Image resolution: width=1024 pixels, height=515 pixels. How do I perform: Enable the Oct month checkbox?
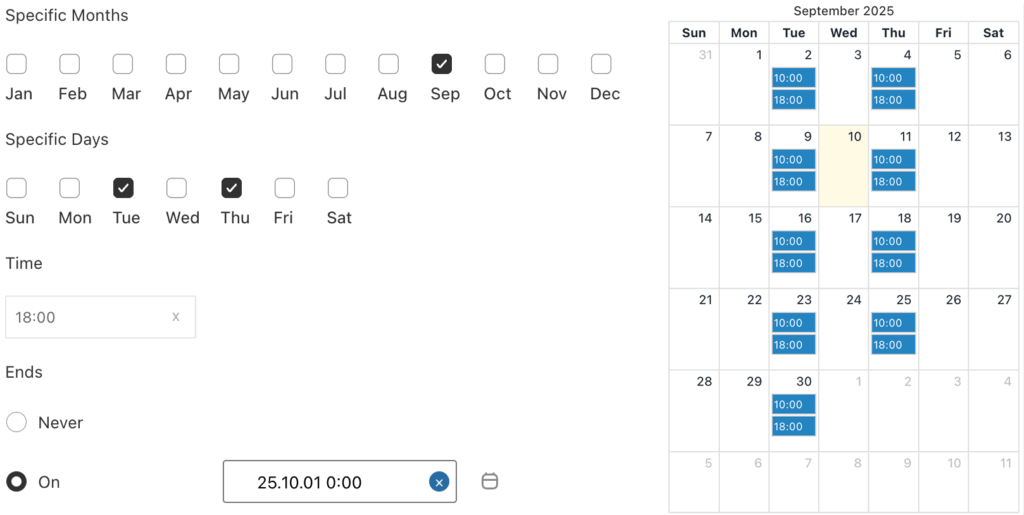click(495, 64)
